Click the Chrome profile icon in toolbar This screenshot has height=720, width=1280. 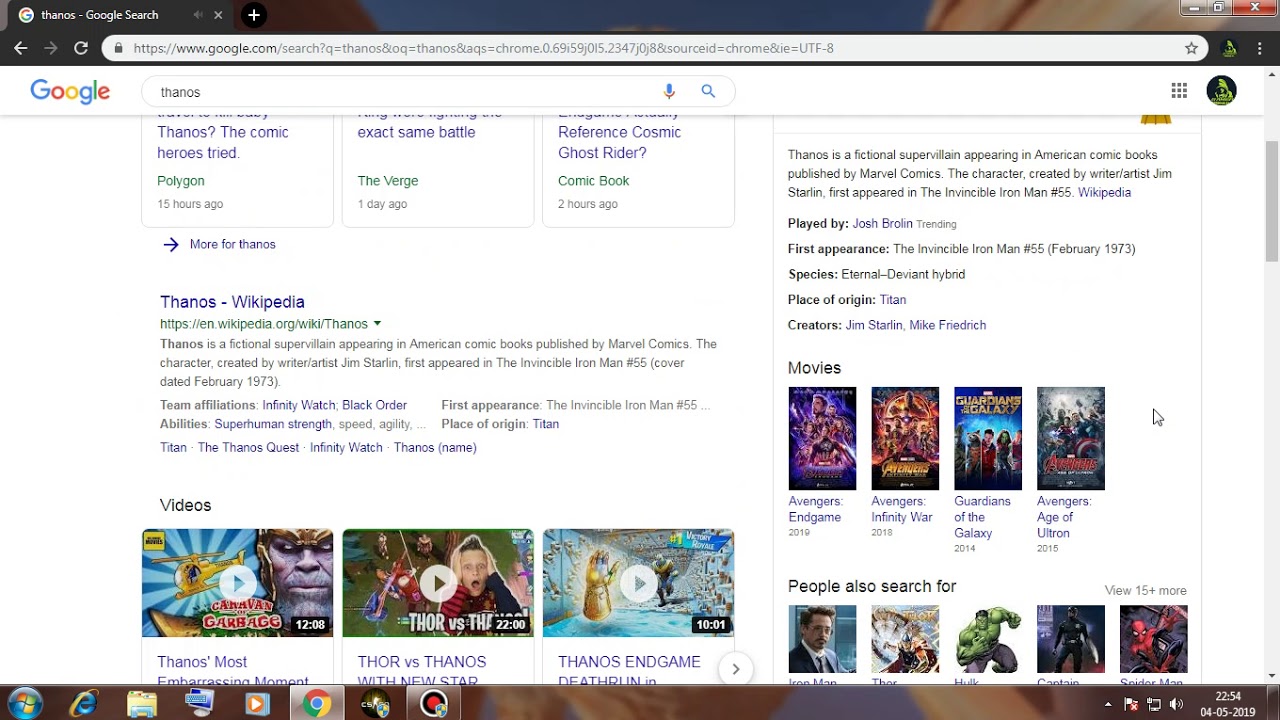click(x=1229, y=48)
